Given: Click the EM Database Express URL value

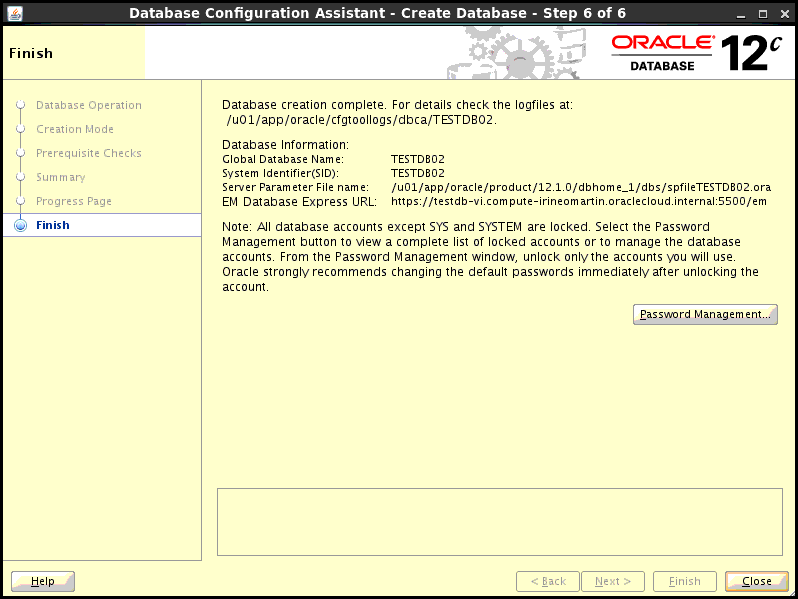Looking at the screenshot, I should pos(579,202).
